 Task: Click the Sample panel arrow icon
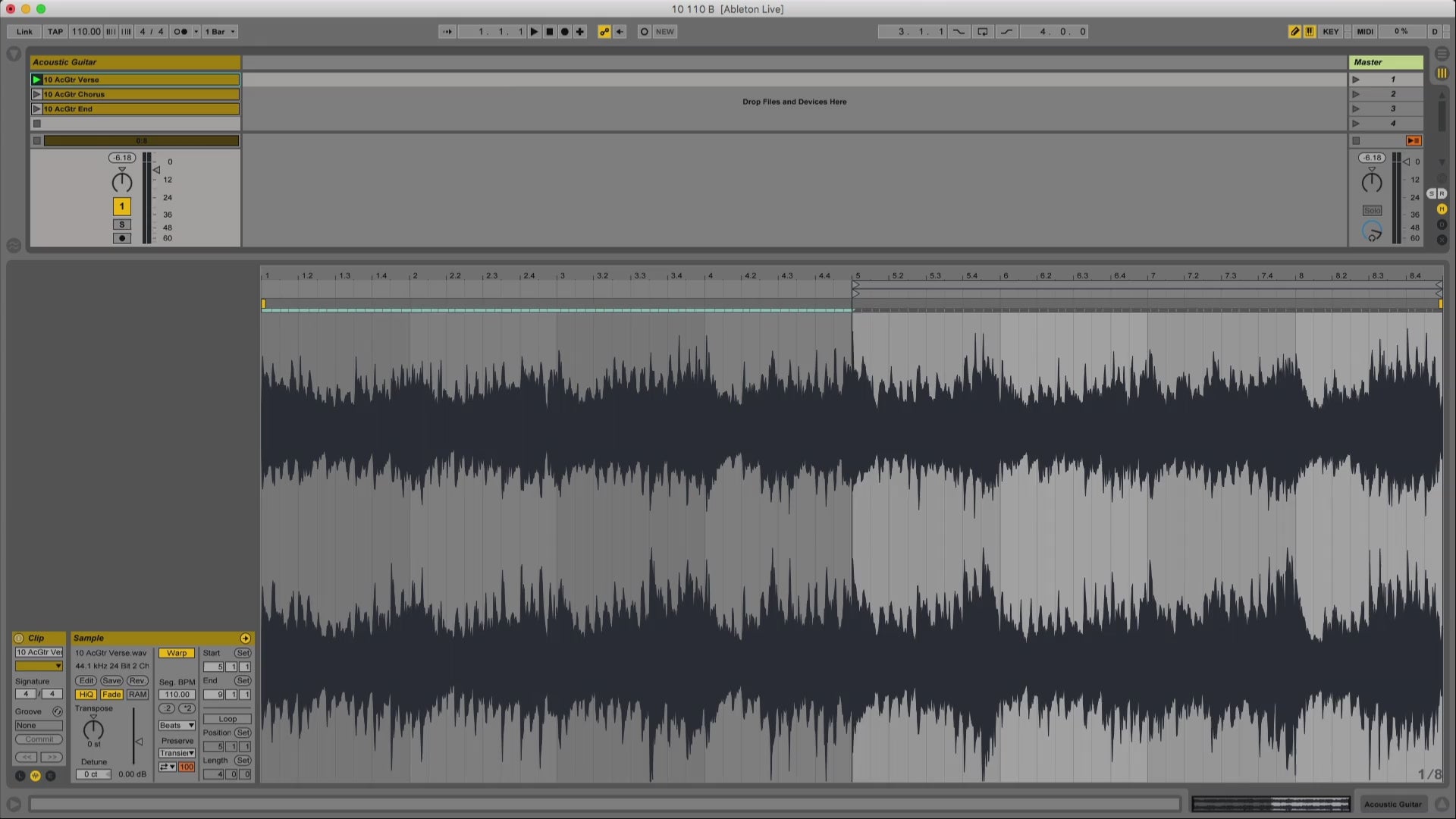[245, 639]
